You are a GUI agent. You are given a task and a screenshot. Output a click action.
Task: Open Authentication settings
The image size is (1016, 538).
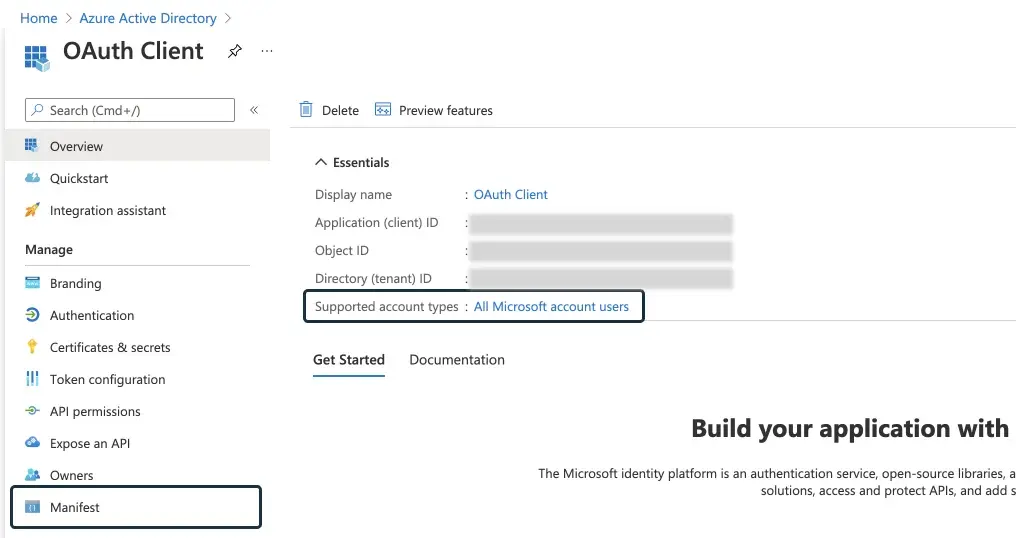click(92, 316)
